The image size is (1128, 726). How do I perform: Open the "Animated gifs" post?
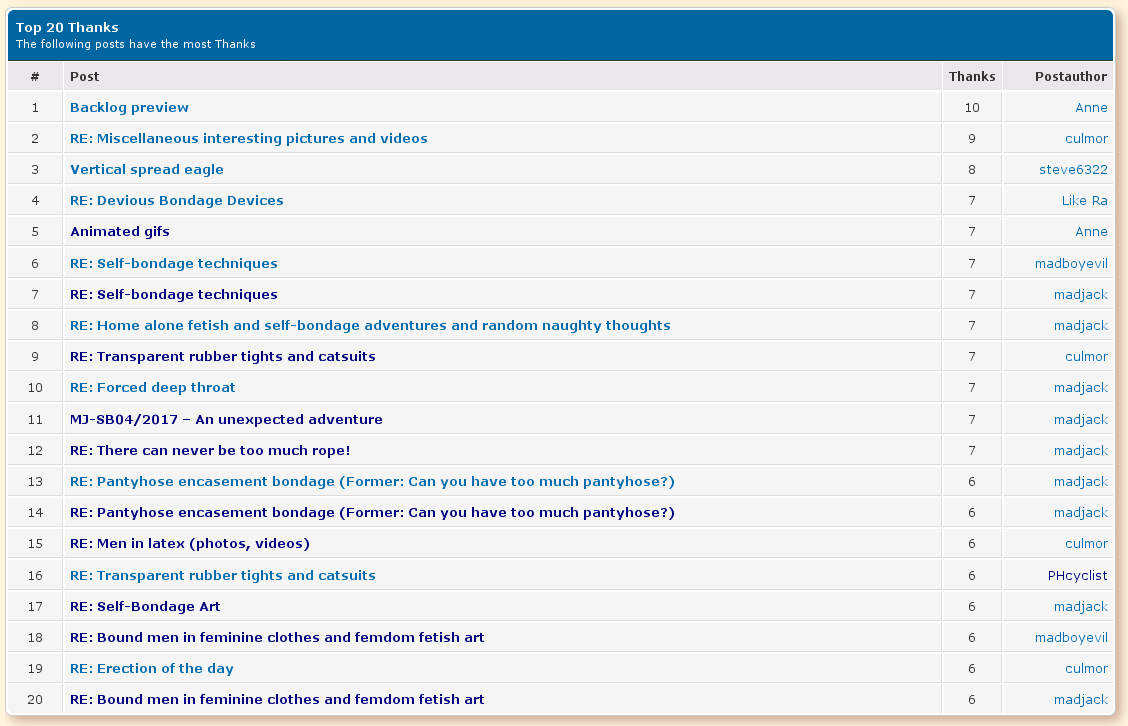[119, 231]
